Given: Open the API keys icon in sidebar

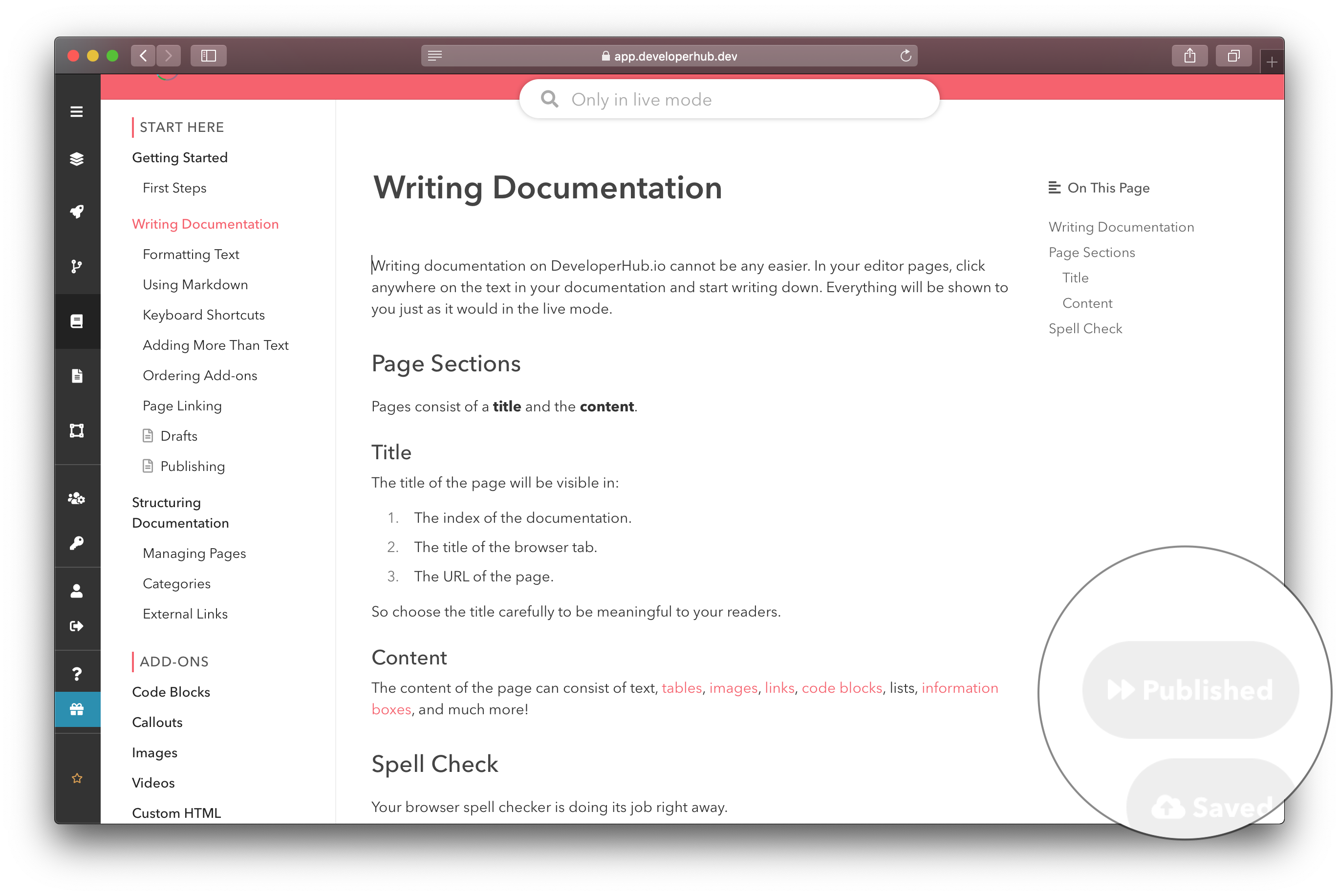Looking at the screenshot, I should click(x=77, y=542).
